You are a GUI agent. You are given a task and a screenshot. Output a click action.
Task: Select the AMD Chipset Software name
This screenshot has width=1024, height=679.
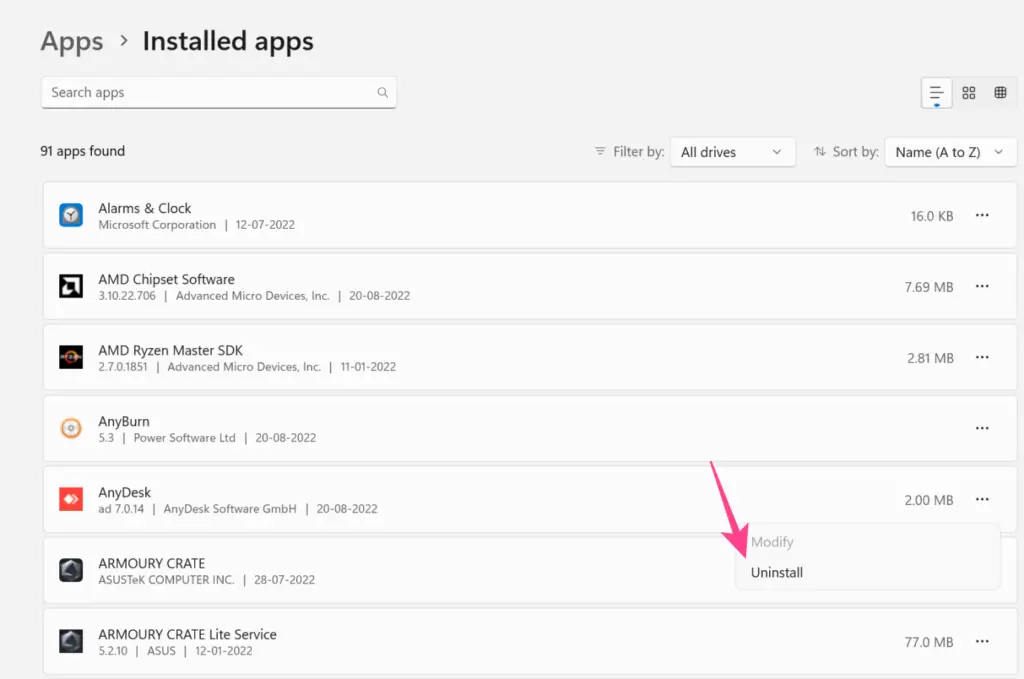point(166,279)
